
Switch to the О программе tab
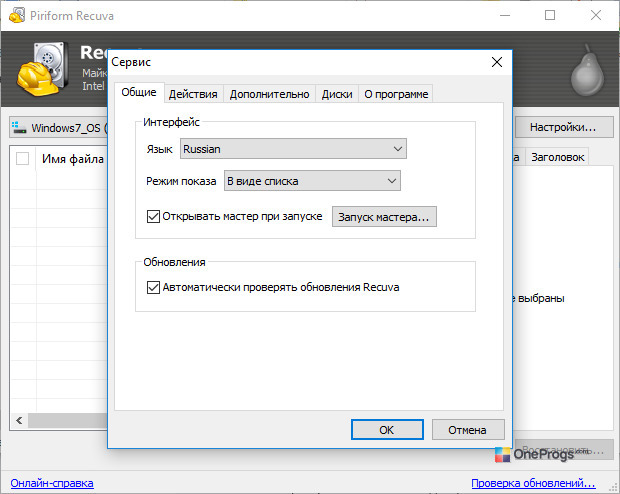(396, 94)
